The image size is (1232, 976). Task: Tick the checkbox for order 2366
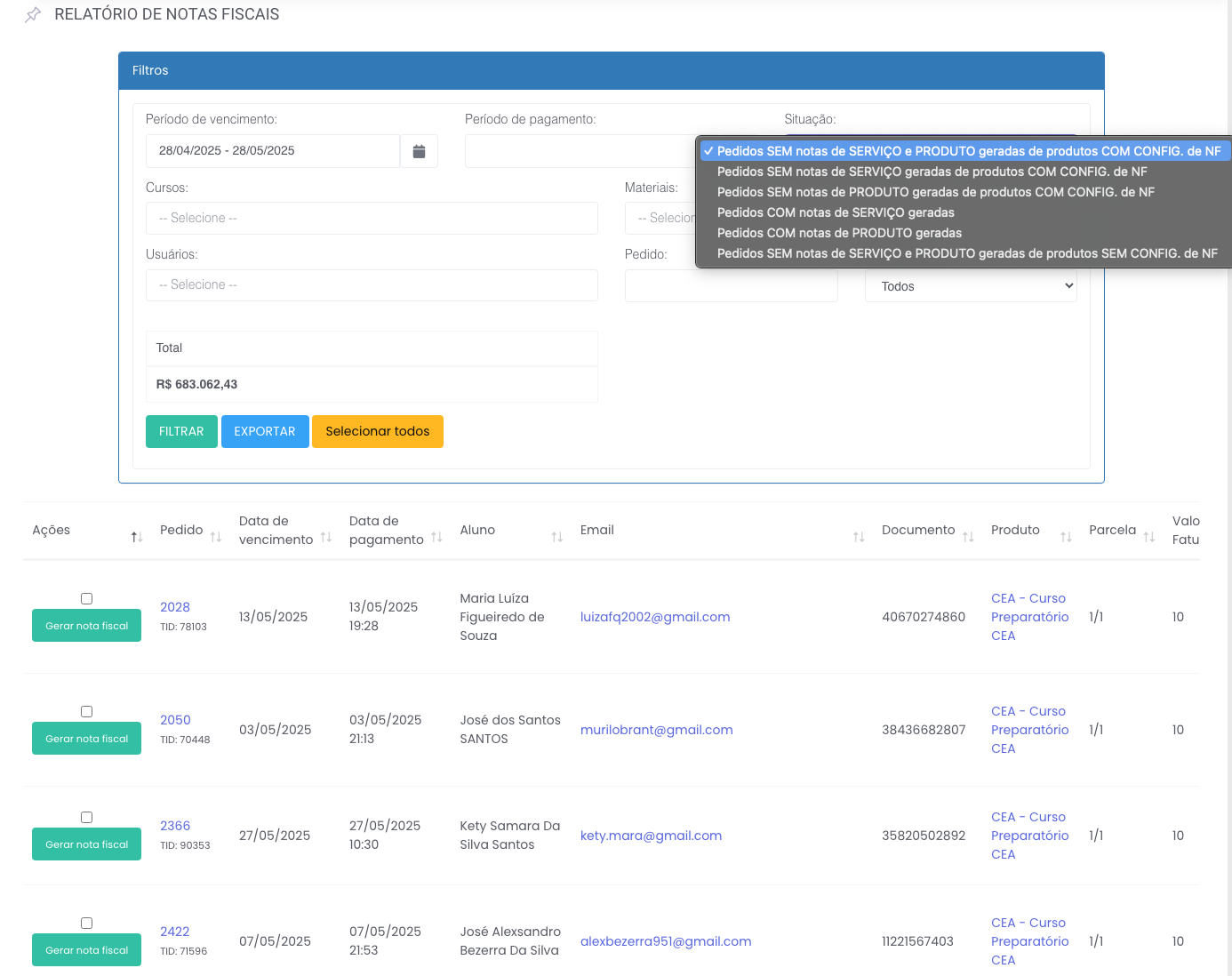(x=86, y=817)
